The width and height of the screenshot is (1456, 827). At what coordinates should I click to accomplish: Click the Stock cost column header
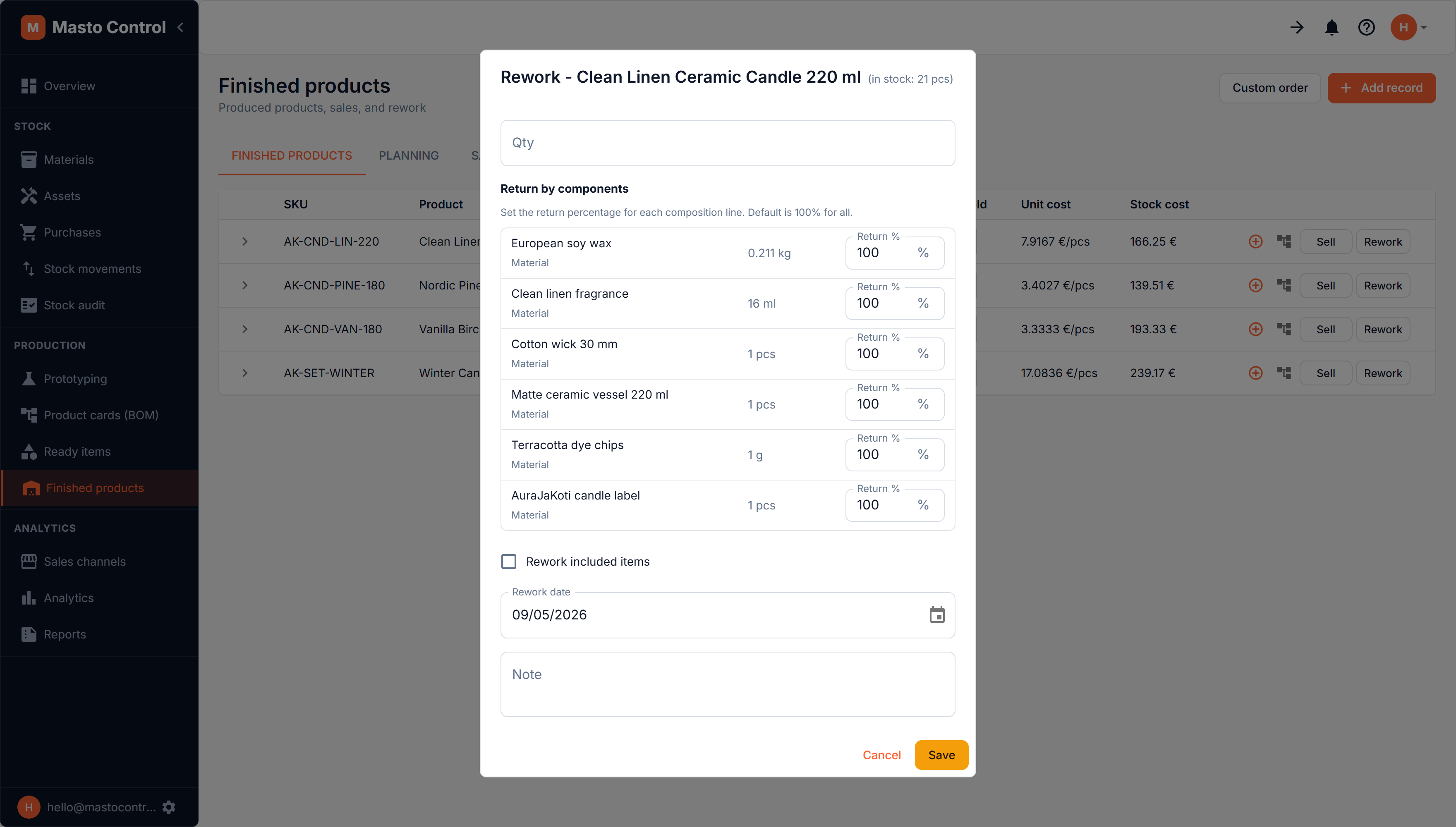click(x=1159, y=205)
